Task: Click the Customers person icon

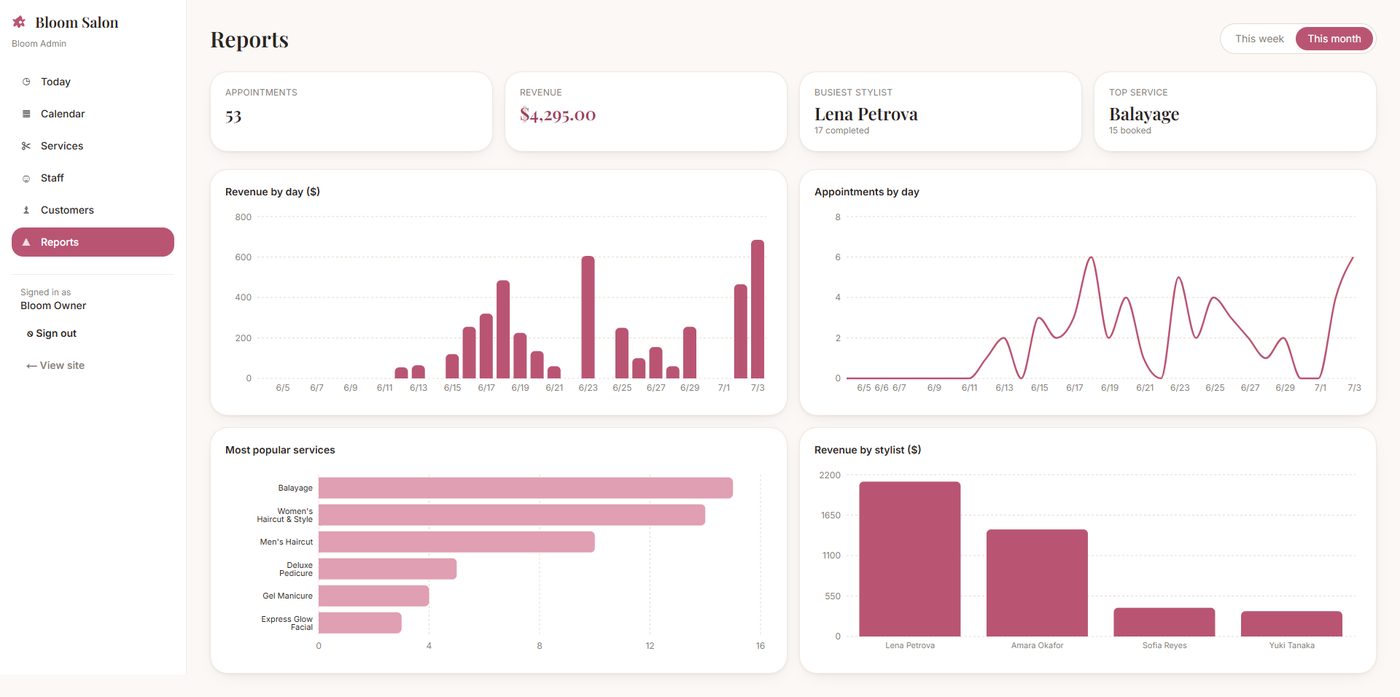Action: [x=26, y=210]
